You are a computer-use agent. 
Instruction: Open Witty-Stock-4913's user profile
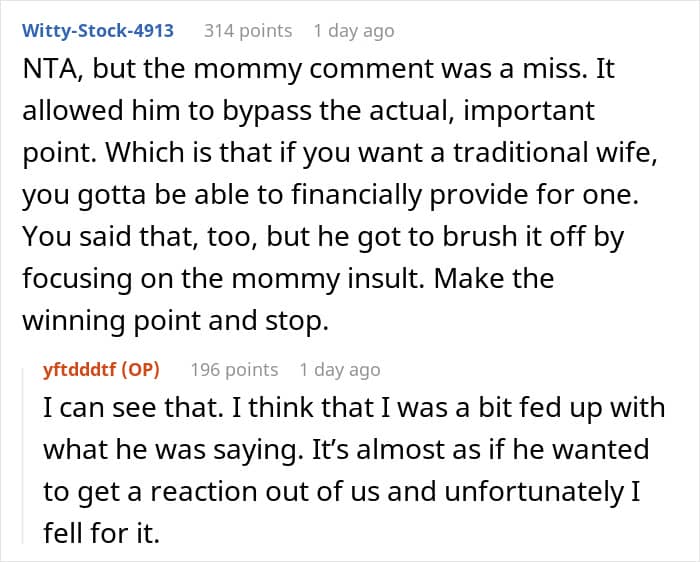tap(97, 30)
